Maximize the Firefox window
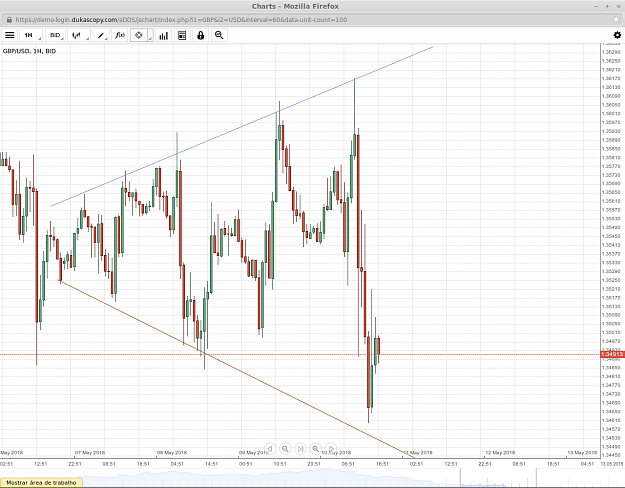The image size is (625, 488). point(607,6)
